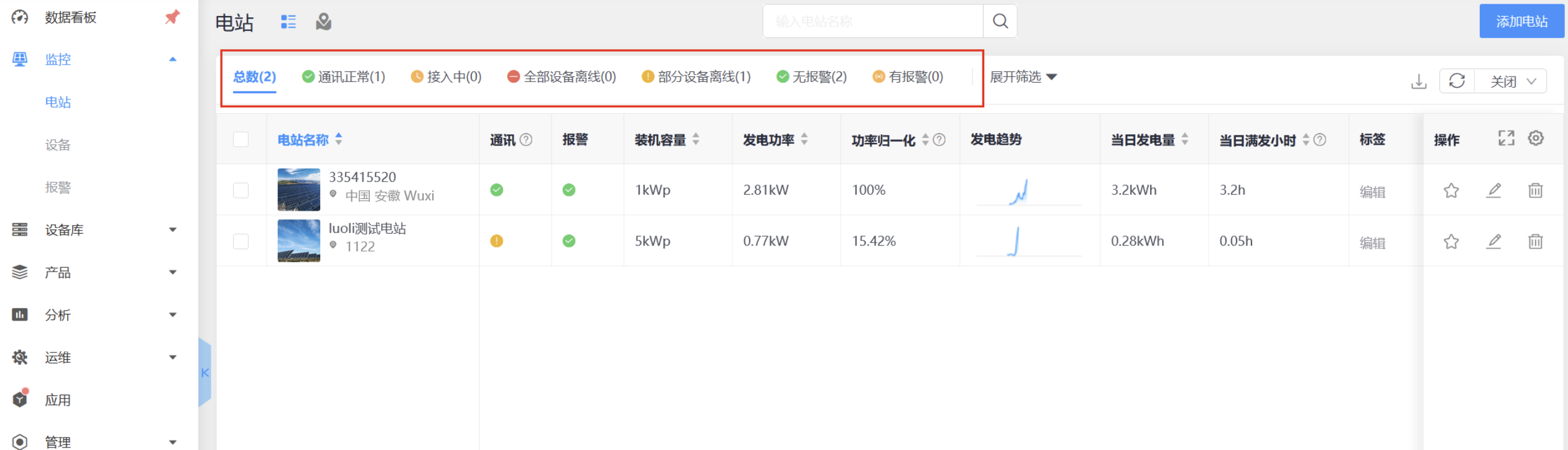Open the 数据看板 dashboard icon
1568x450 pixels.
[x=20, y=17]
